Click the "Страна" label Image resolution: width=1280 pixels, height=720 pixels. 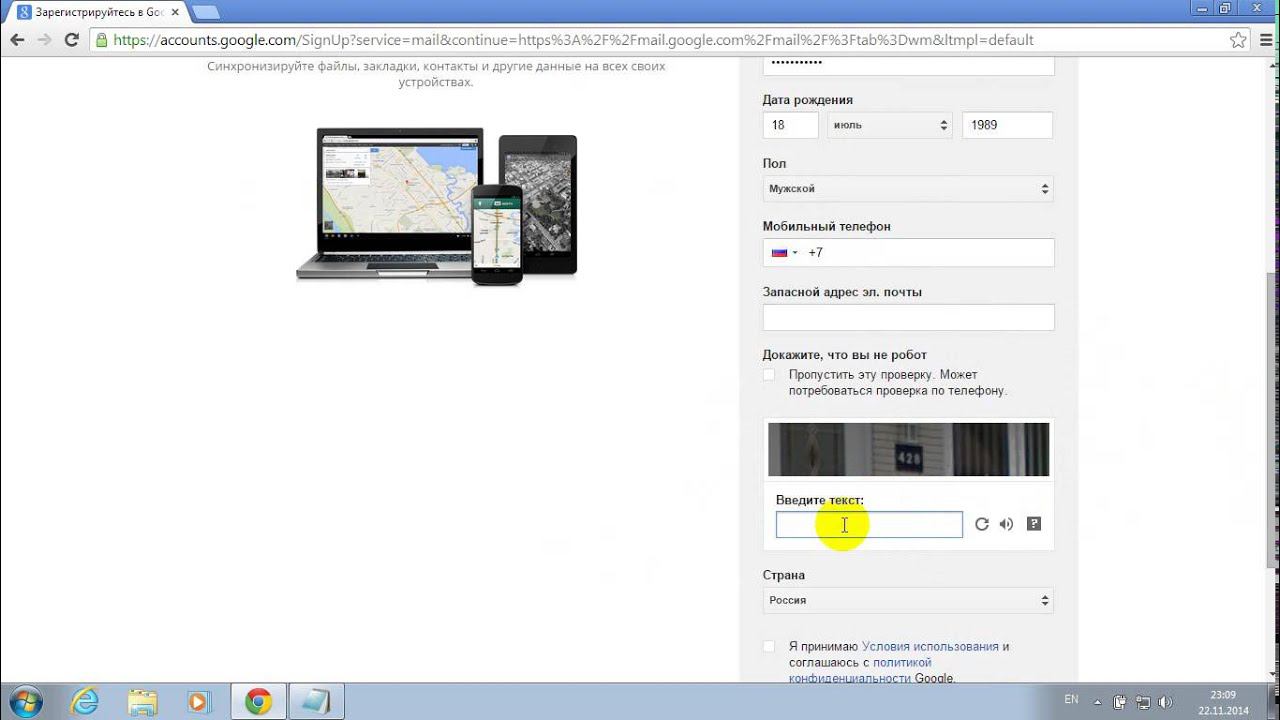(783, 575)
